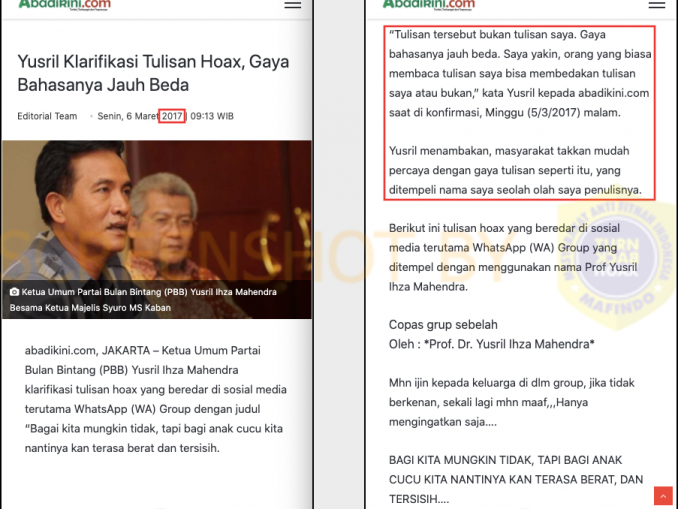Click paragraph 'Berikut ini tulisan hoax yang beredar'
Image resolution: width=678 pixels, height=509 pixels.
point(513,257)
